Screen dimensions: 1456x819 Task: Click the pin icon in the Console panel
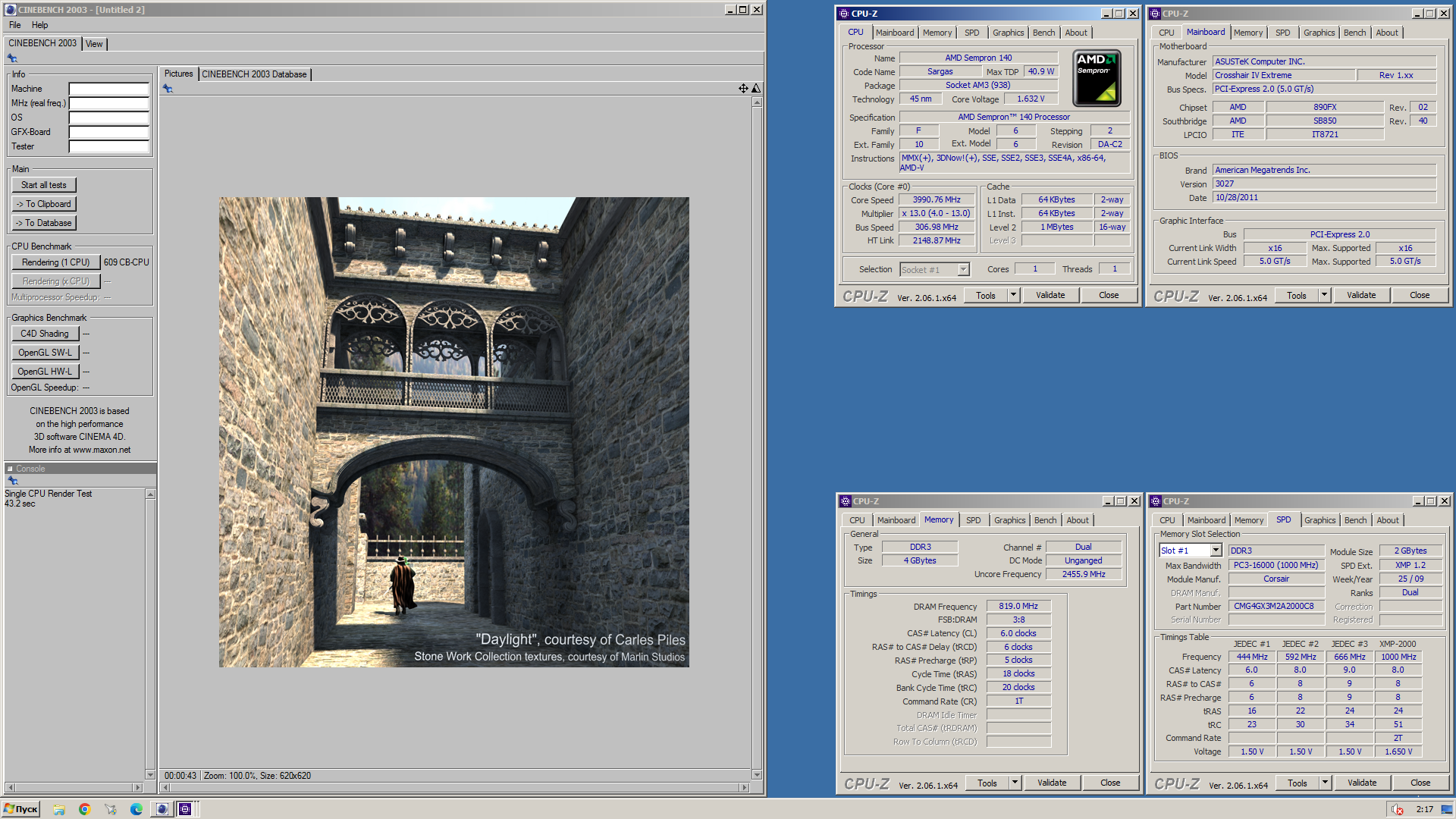12,481
